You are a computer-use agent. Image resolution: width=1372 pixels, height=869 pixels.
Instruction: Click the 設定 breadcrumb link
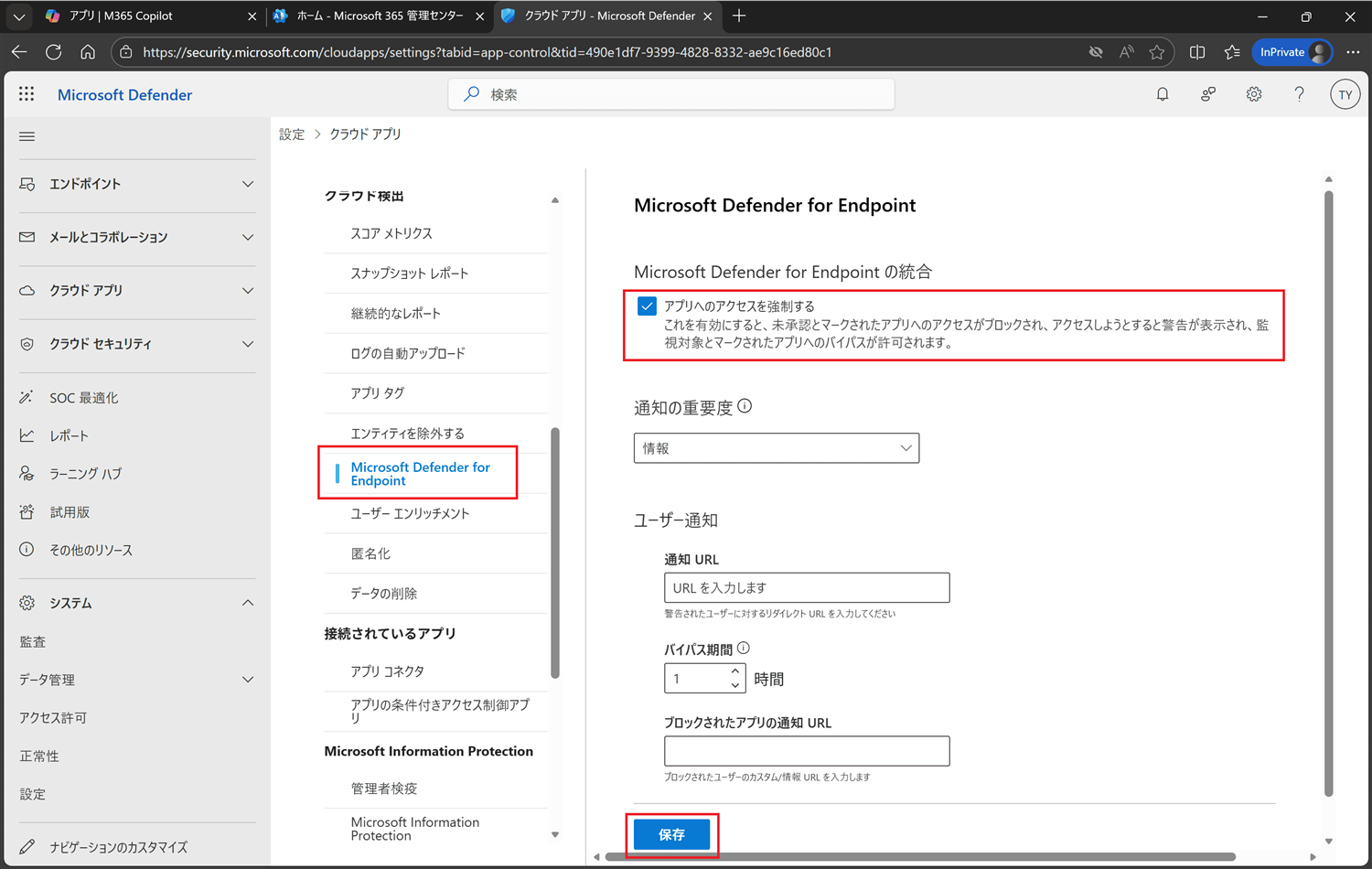[292, 134]
